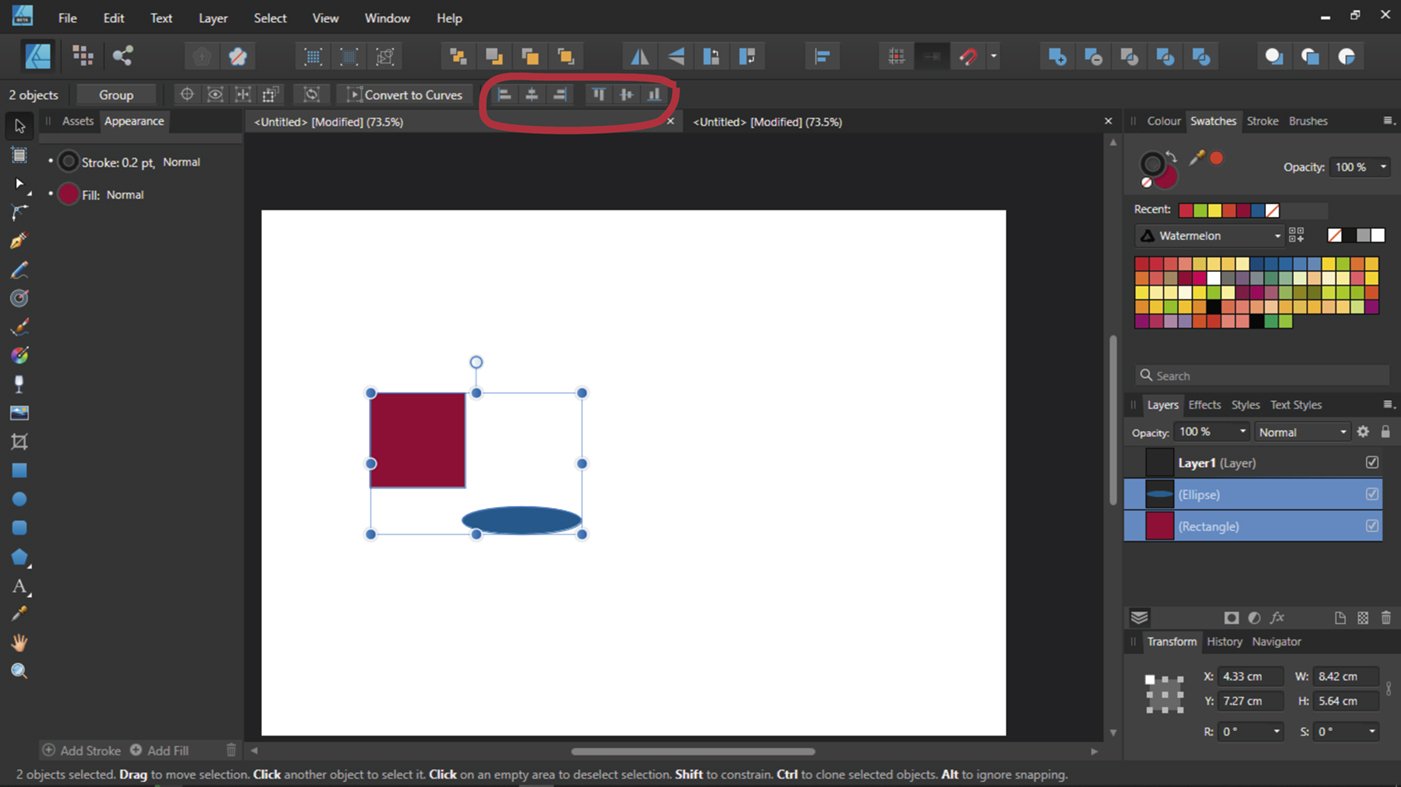Screen dimensions: 1401x787
Task: Click the Stroke colour swatch in Appearance panel
Action: [68, 161]
